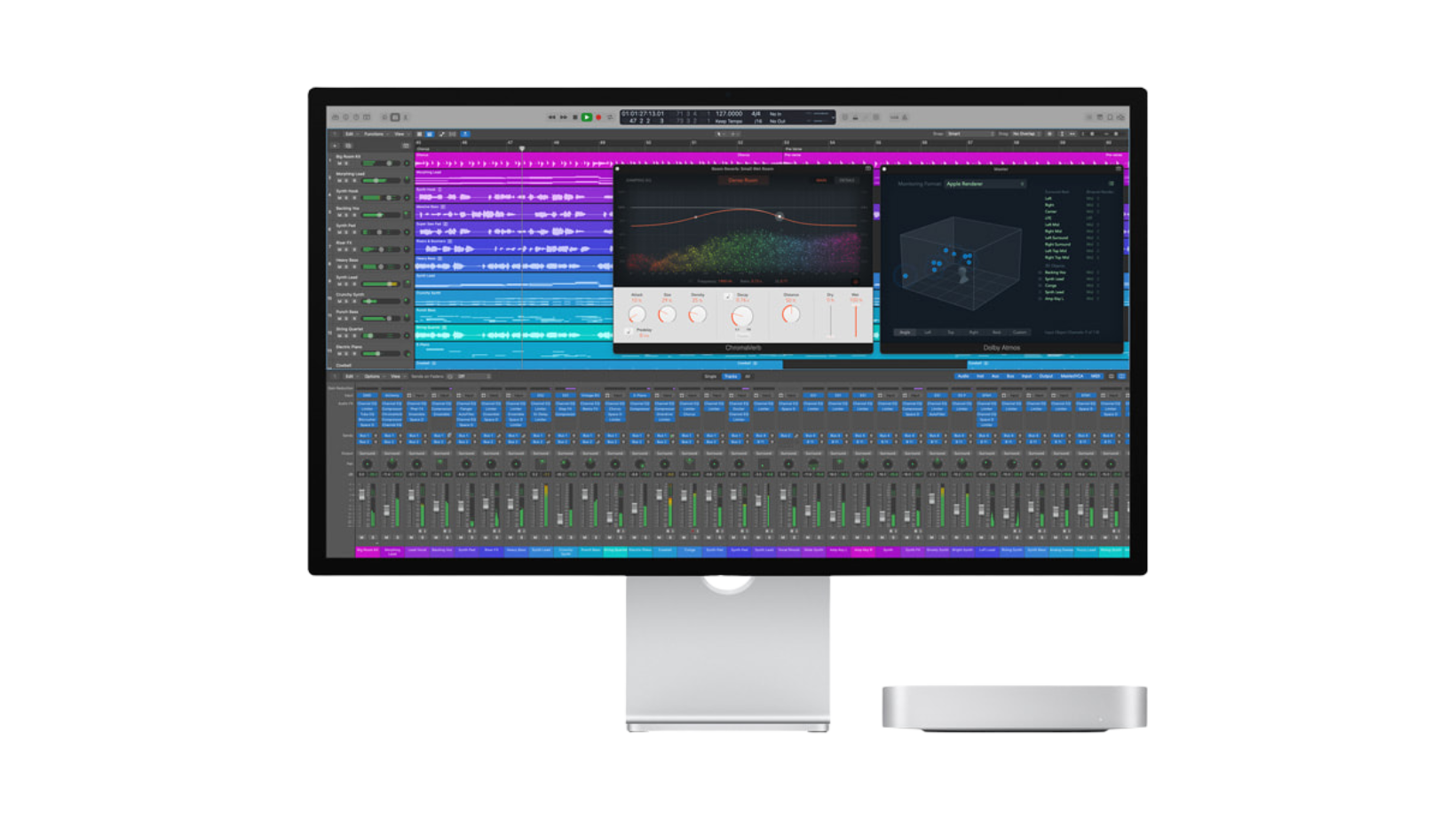
Task: Open Monitoring Format Apple Renderer dropdown
Action: pyautogui.click(x=985, y=184)
